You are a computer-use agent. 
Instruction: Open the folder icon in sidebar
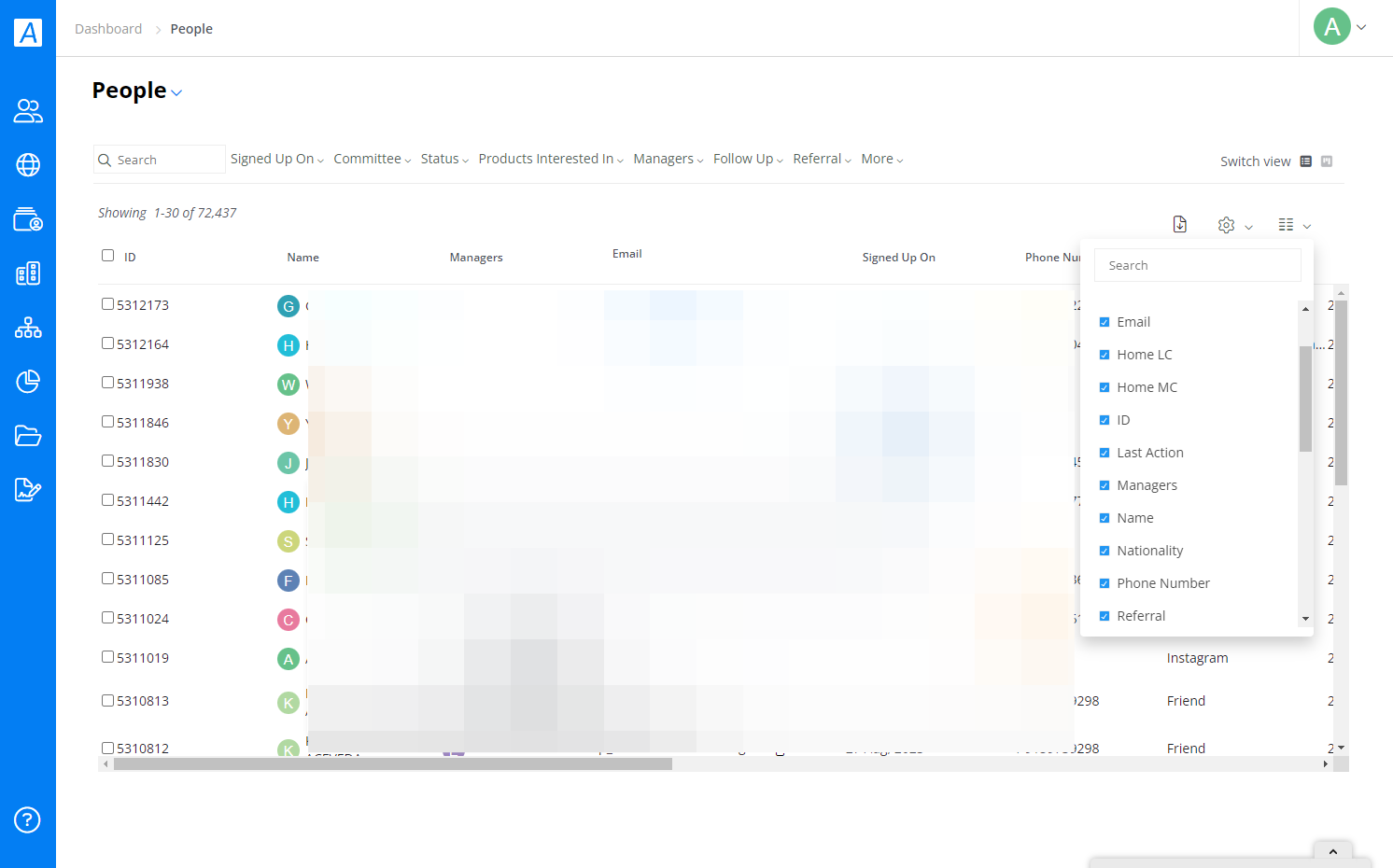[28, 436]
